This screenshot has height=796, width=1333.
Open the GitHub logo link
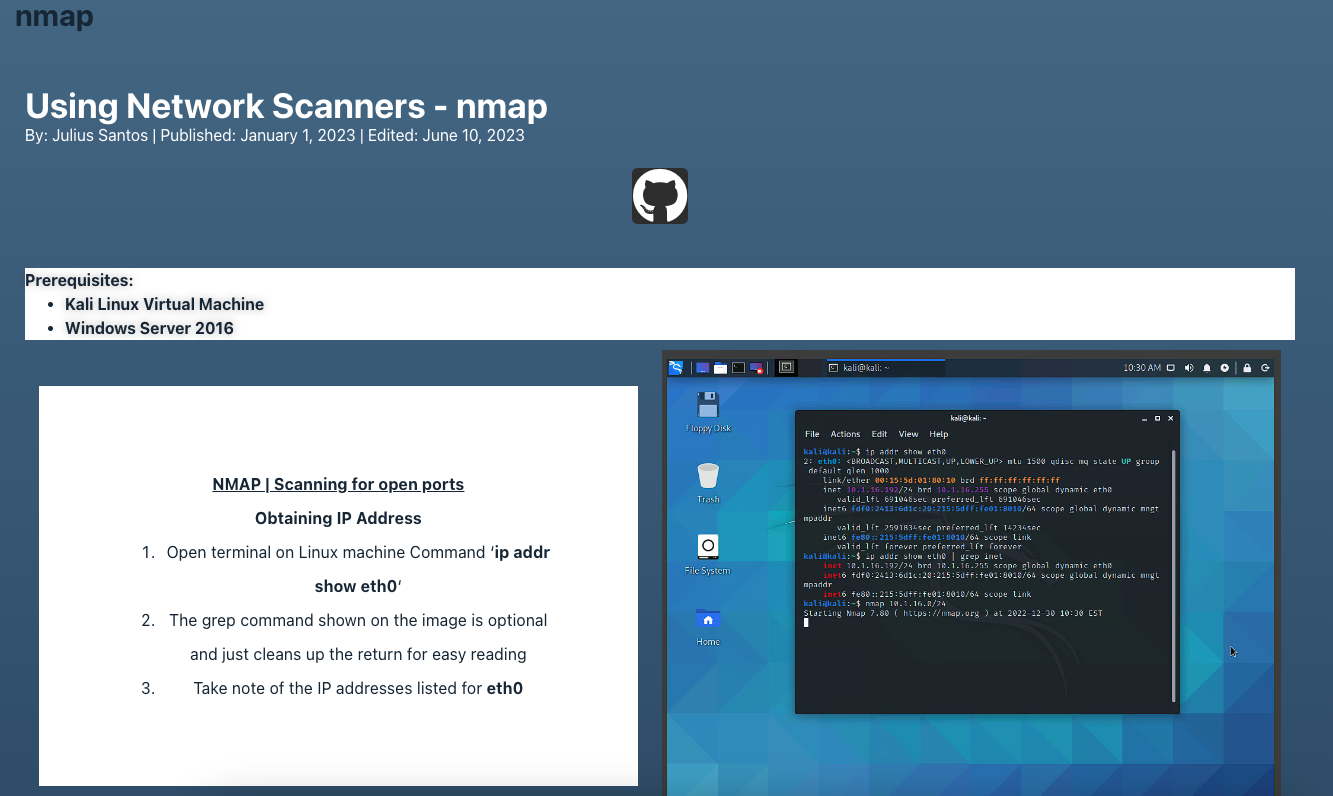coord(660,196)
